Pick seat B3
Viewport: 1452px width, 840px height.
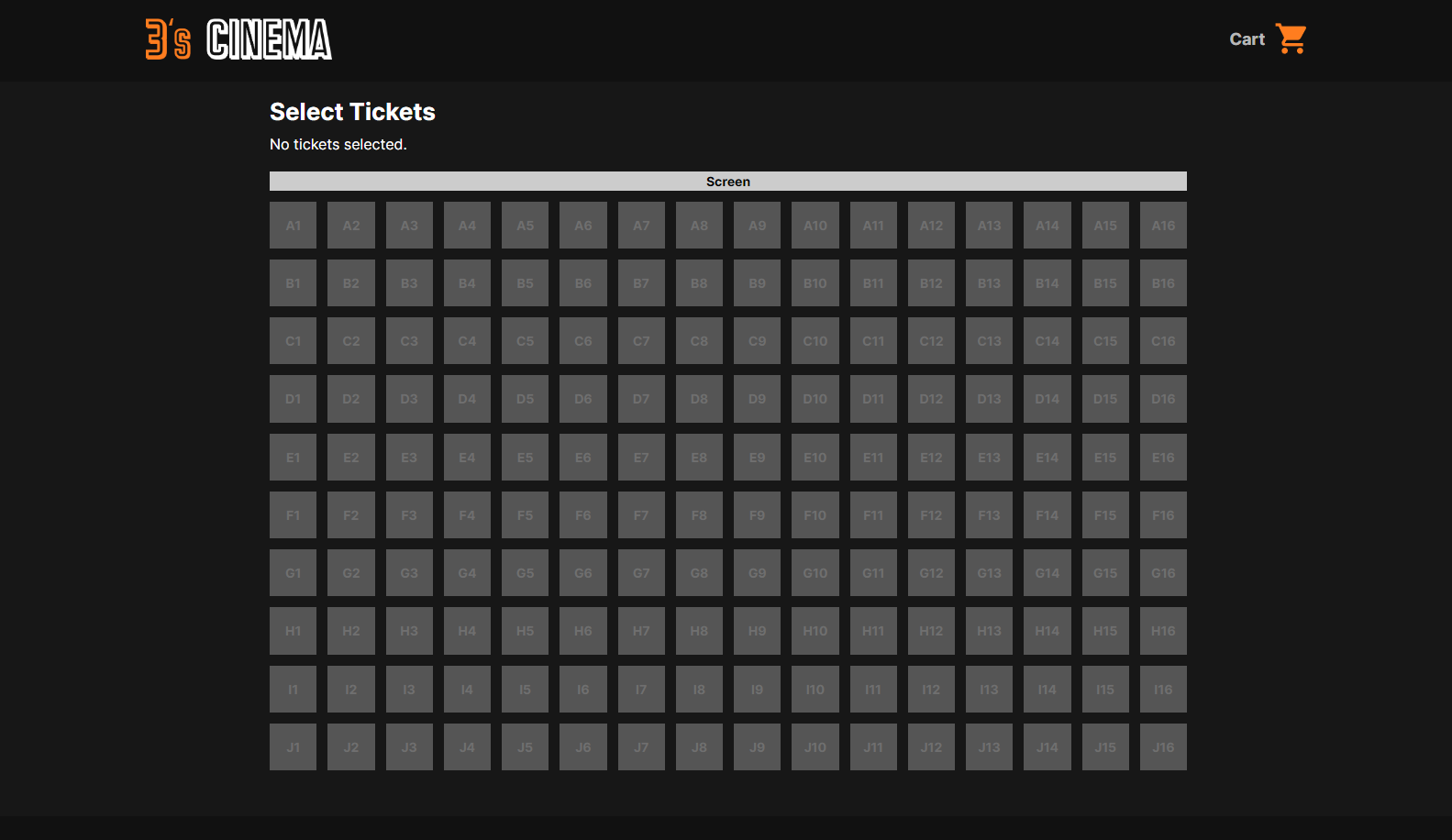tap(409, 283)
